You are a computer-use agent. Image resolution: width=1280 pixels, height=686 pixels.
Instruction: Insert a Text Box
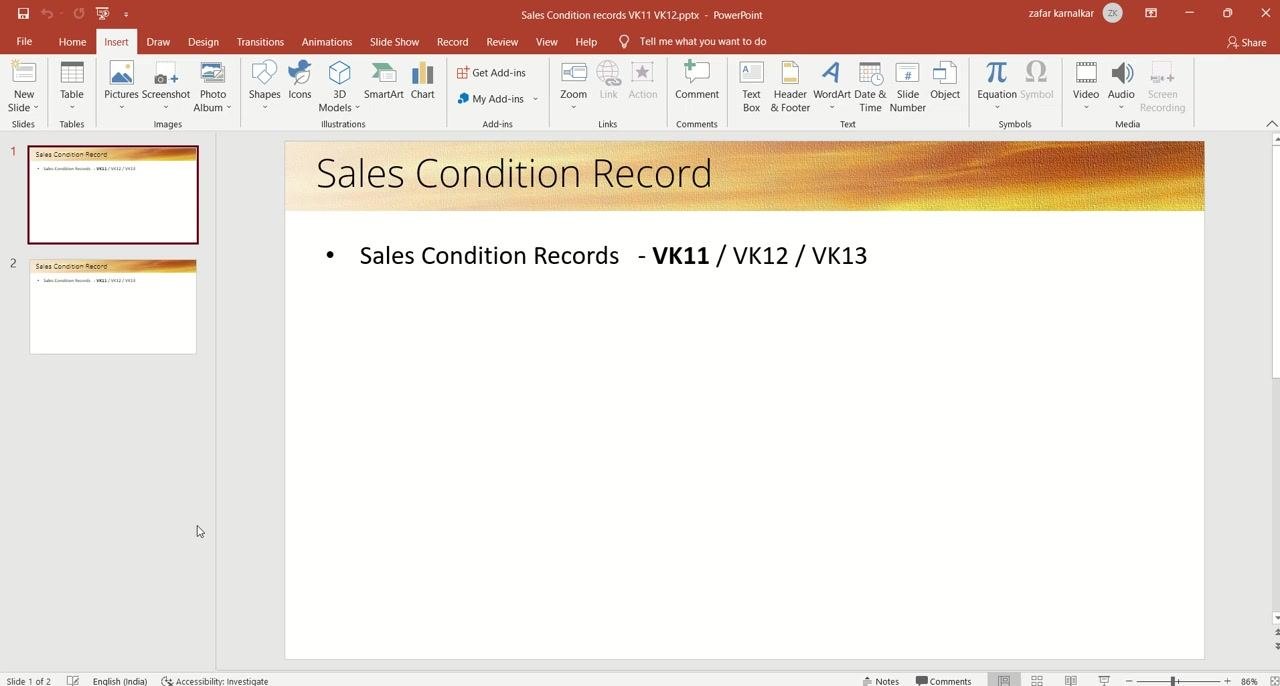coord(751,86)
